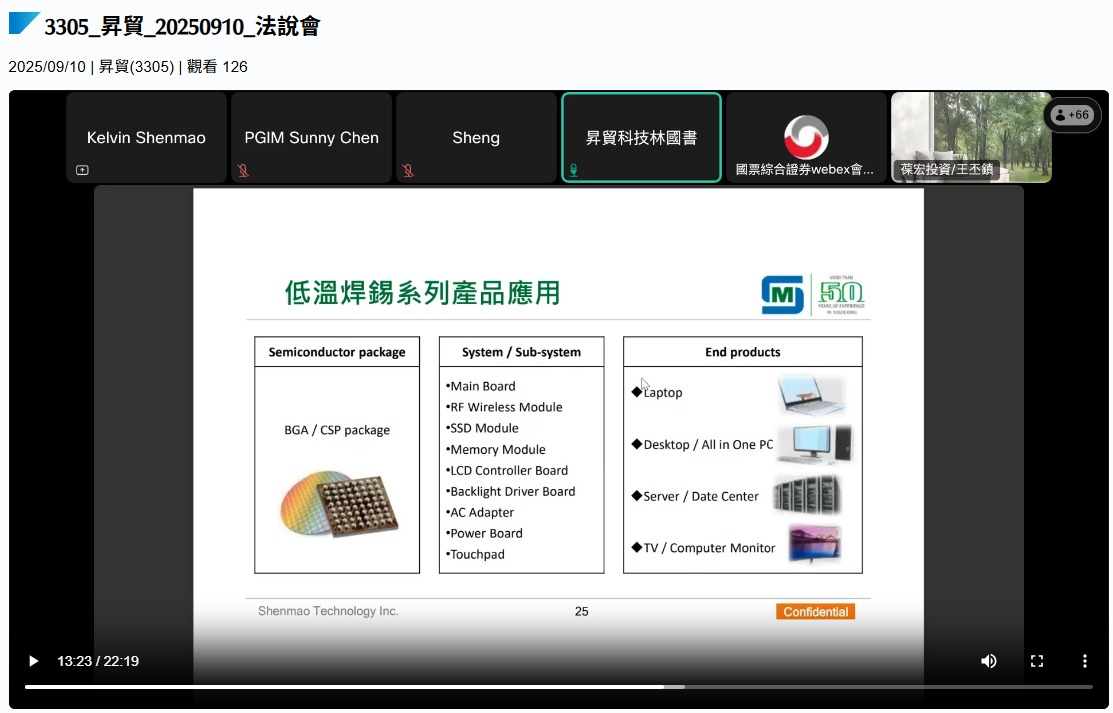Screen dimensions: 1113x713
Task: Click Power Board bullet
Action: point(484,533)
